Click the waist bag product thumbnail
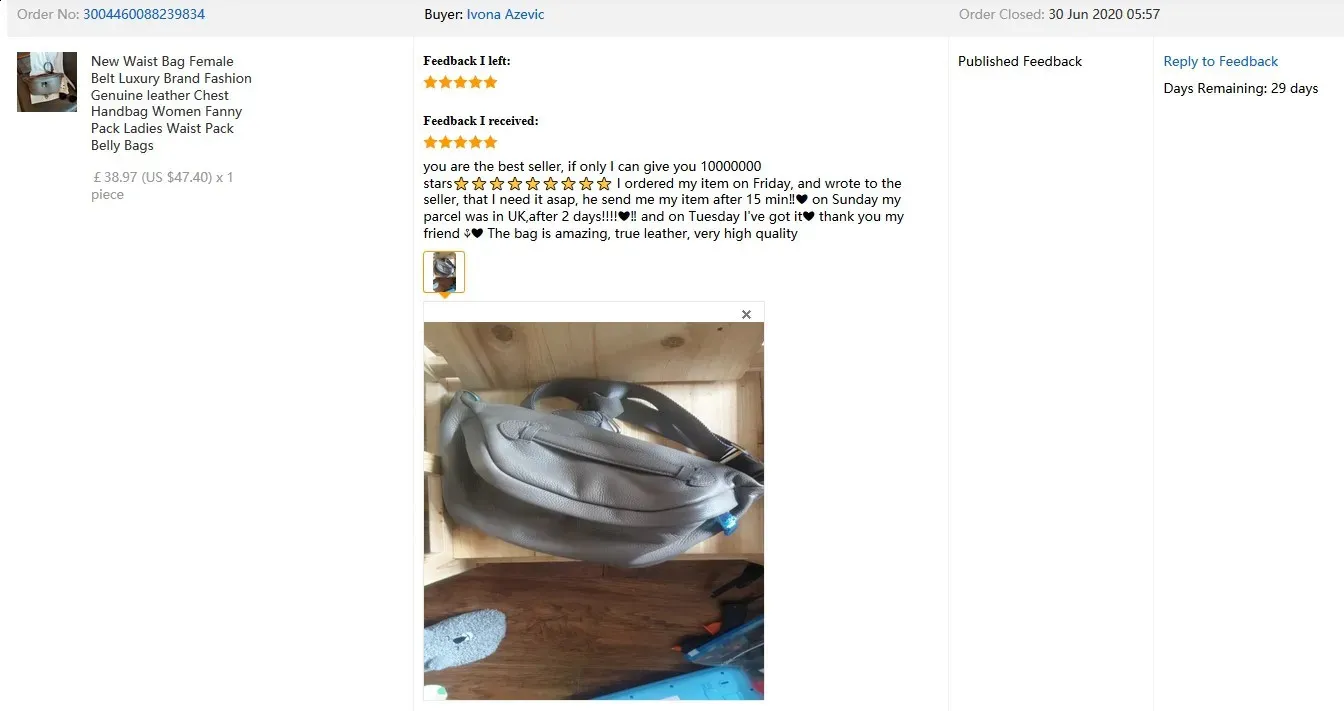 tap(47, 82)
